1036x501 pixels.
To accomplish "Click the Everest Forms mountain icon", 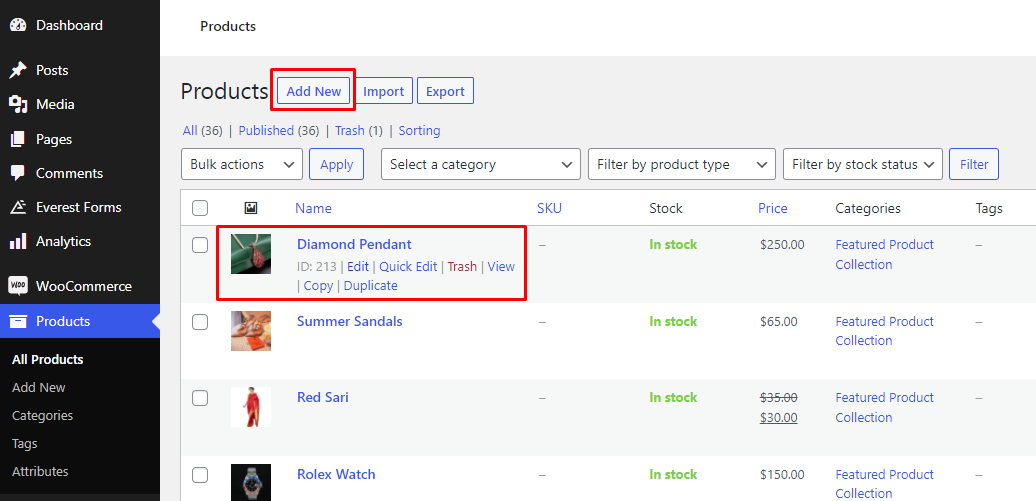I will (x=18, y=208).
